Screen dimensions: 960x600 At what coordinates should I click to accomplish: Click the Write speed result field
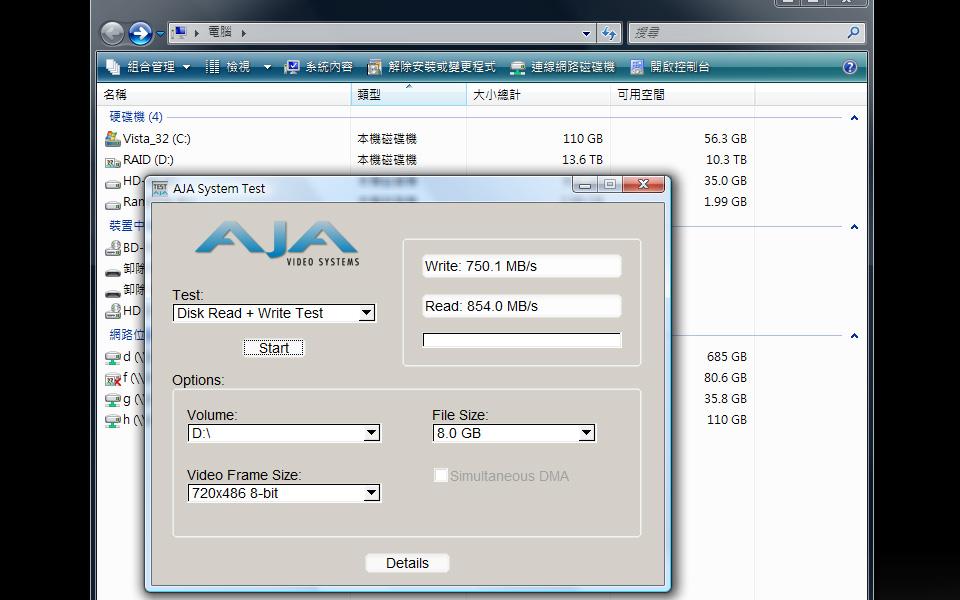click(x=522, y=266)
